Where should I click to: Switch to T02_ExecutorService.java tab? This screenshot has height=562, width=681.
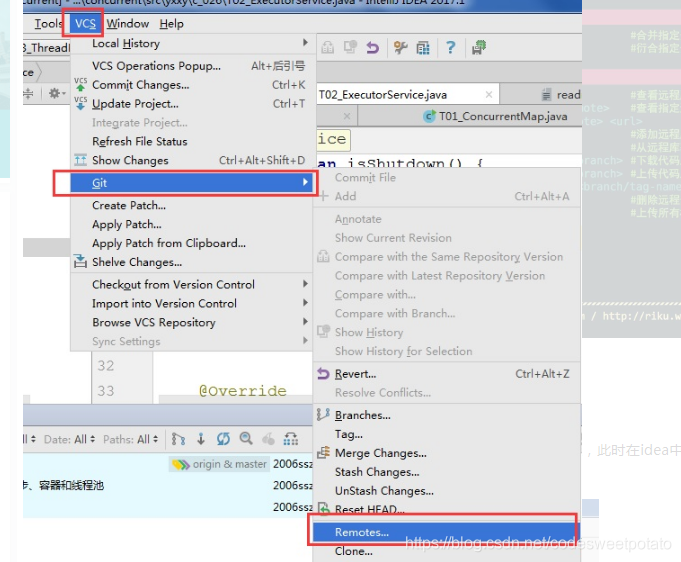click(407, 94)
